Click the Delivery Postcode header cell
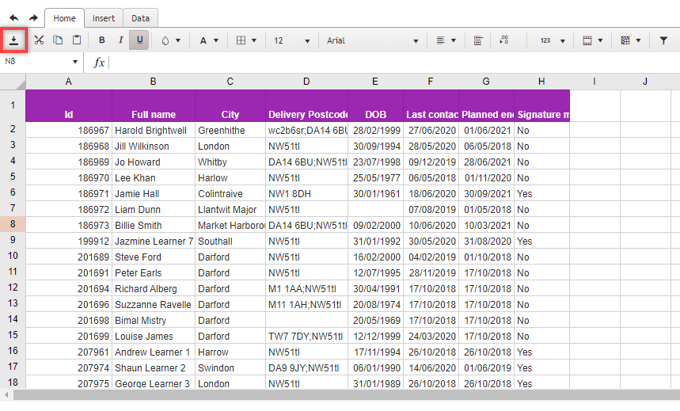This screenshot has height=411, width=680. point(307,106)
